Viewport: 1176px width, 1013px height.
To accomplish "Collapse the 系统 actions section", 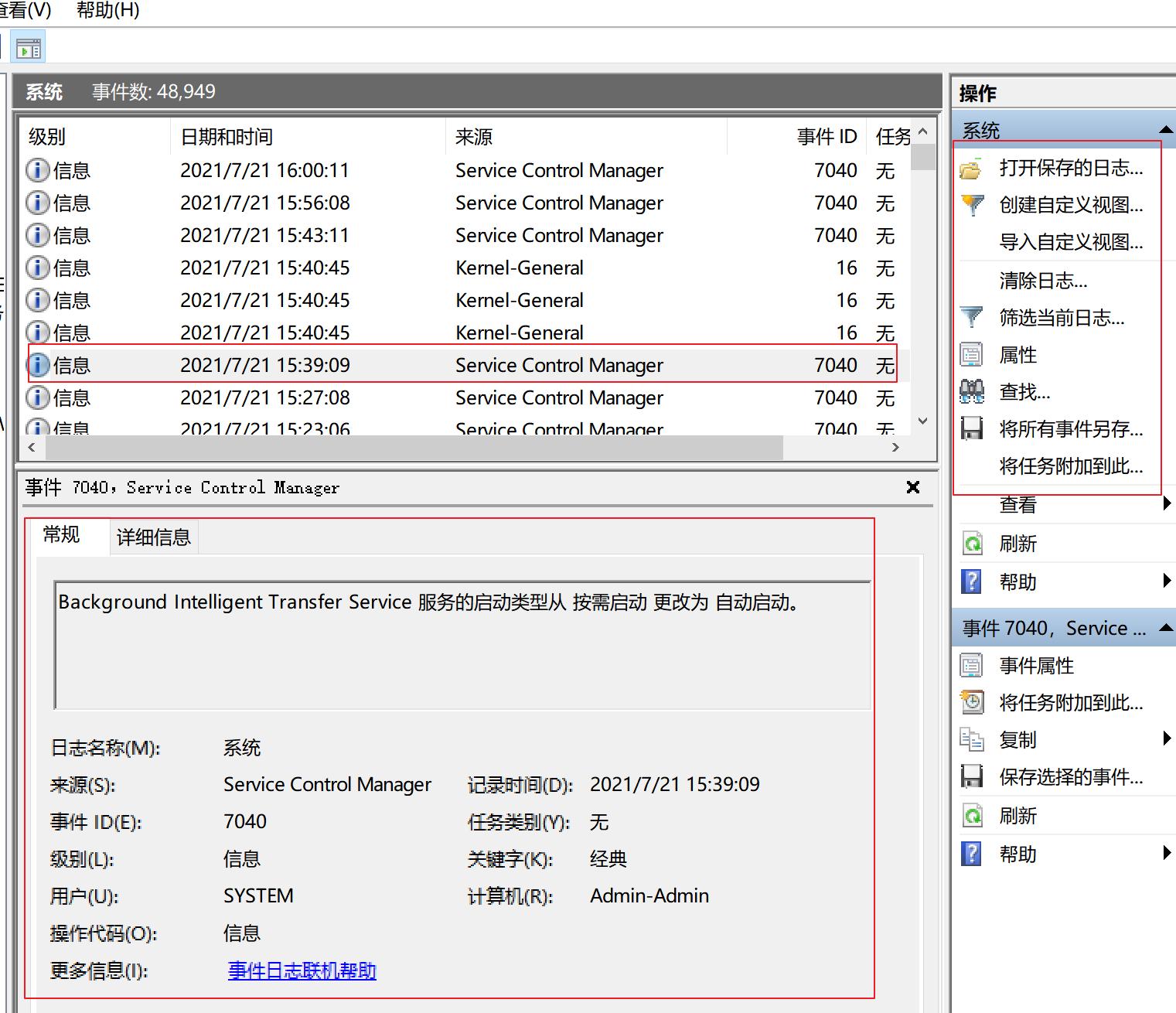I will 1166,130.
